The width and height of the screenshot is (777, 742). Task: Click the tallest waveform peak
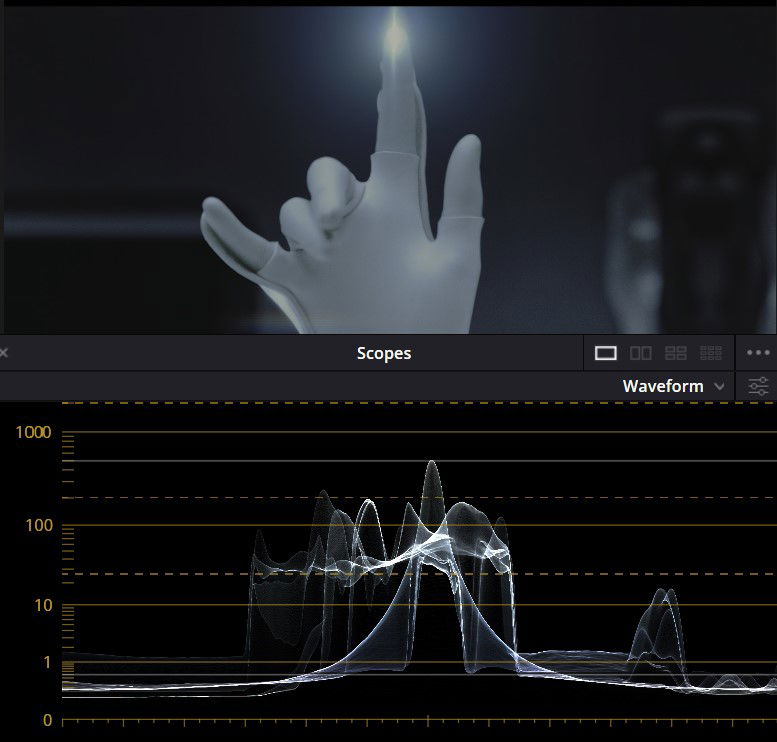point(432,466)
